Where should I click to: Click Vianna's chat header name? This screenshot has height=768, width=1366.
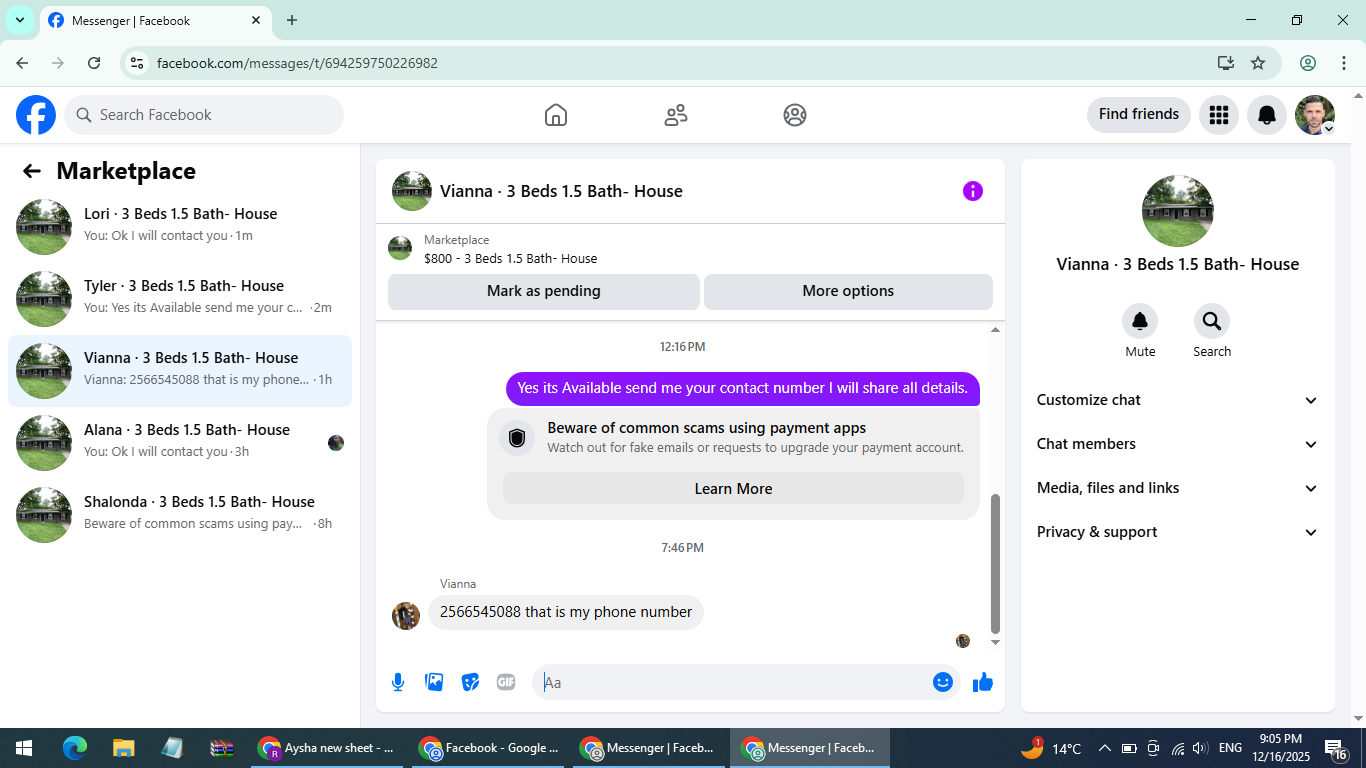(x=561, y=191)
